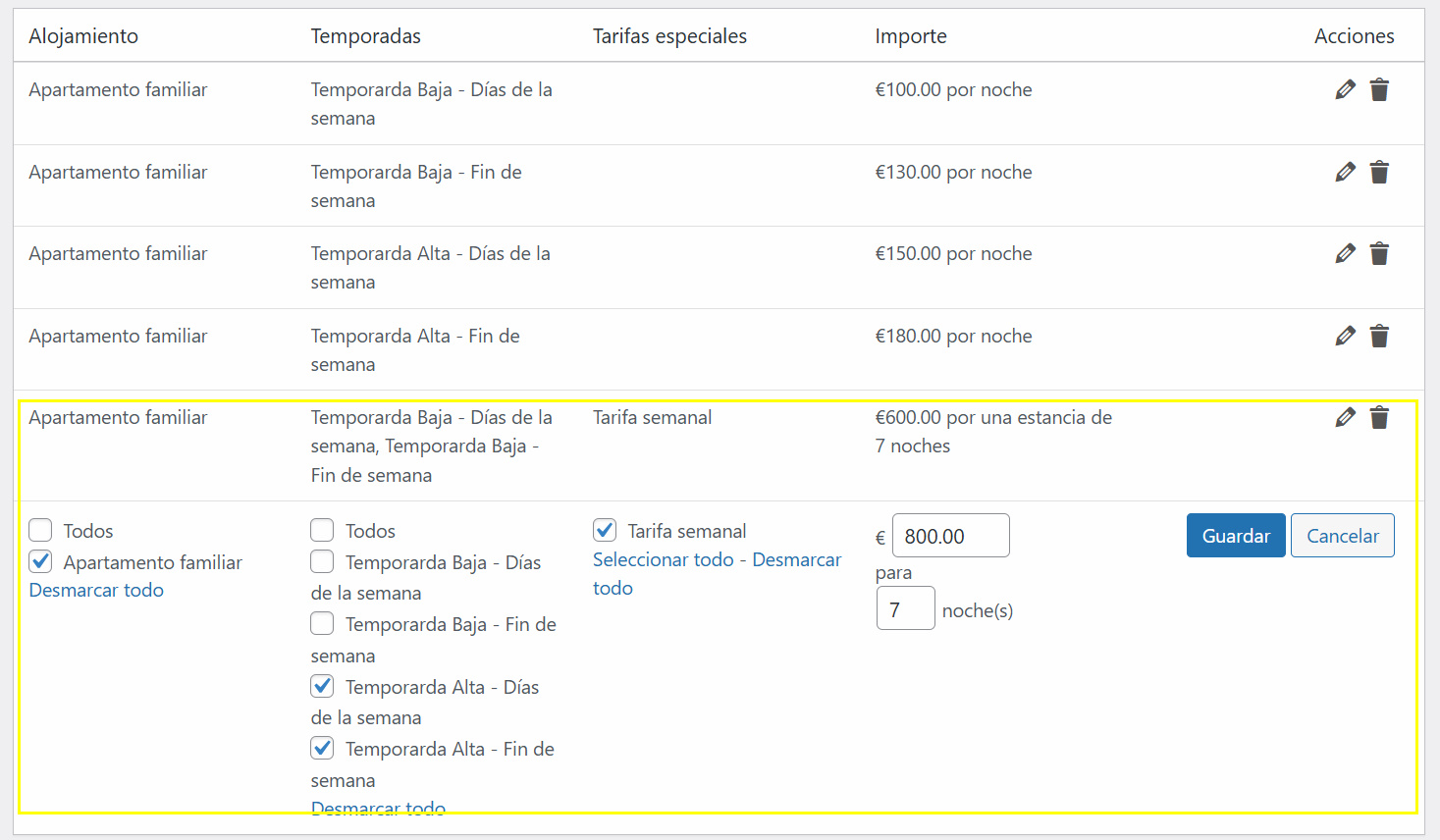Focus the nights number field showing 7

pos(905,609)
